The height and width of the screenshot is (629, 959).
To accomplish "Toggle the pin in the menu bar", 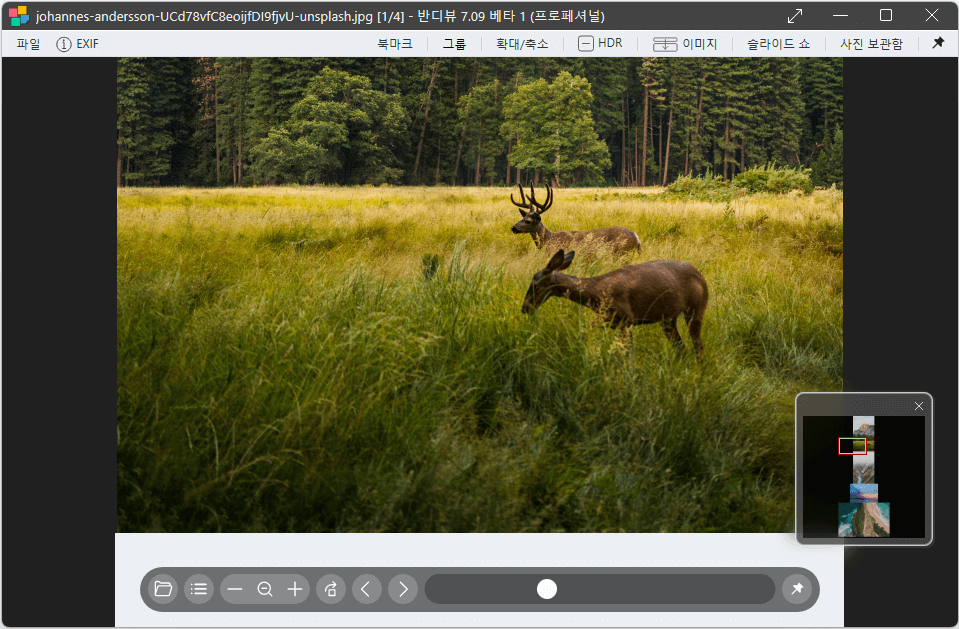I will click(938, 43).
